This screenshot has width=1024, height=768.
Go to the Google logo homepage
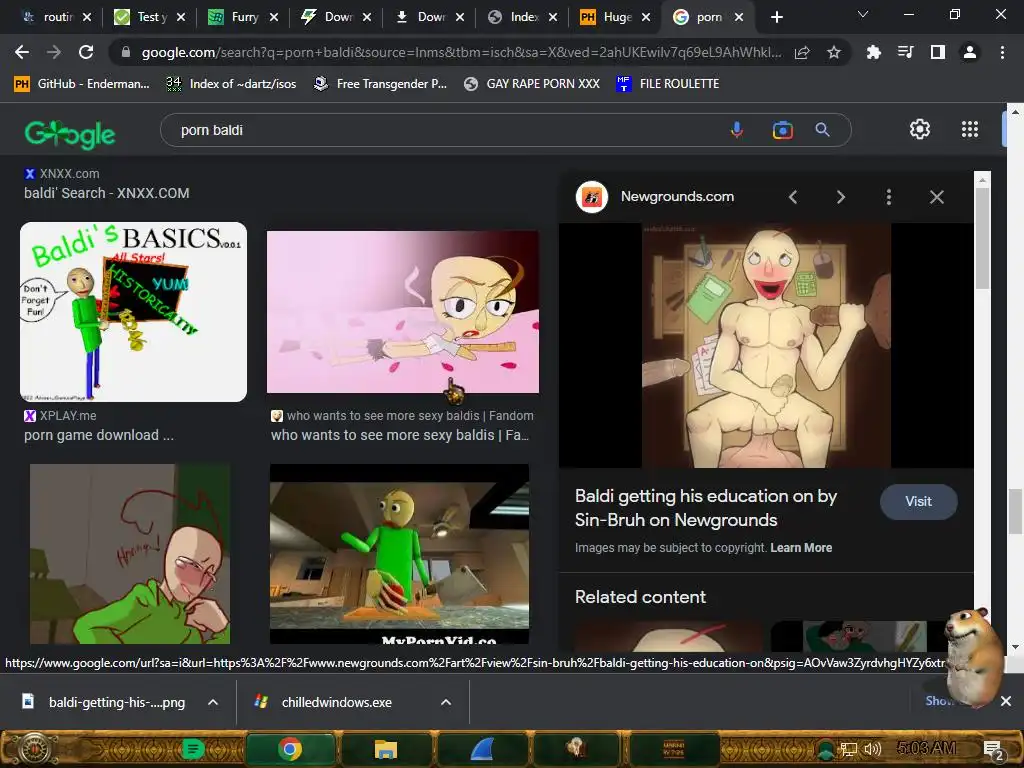point(70,134)
